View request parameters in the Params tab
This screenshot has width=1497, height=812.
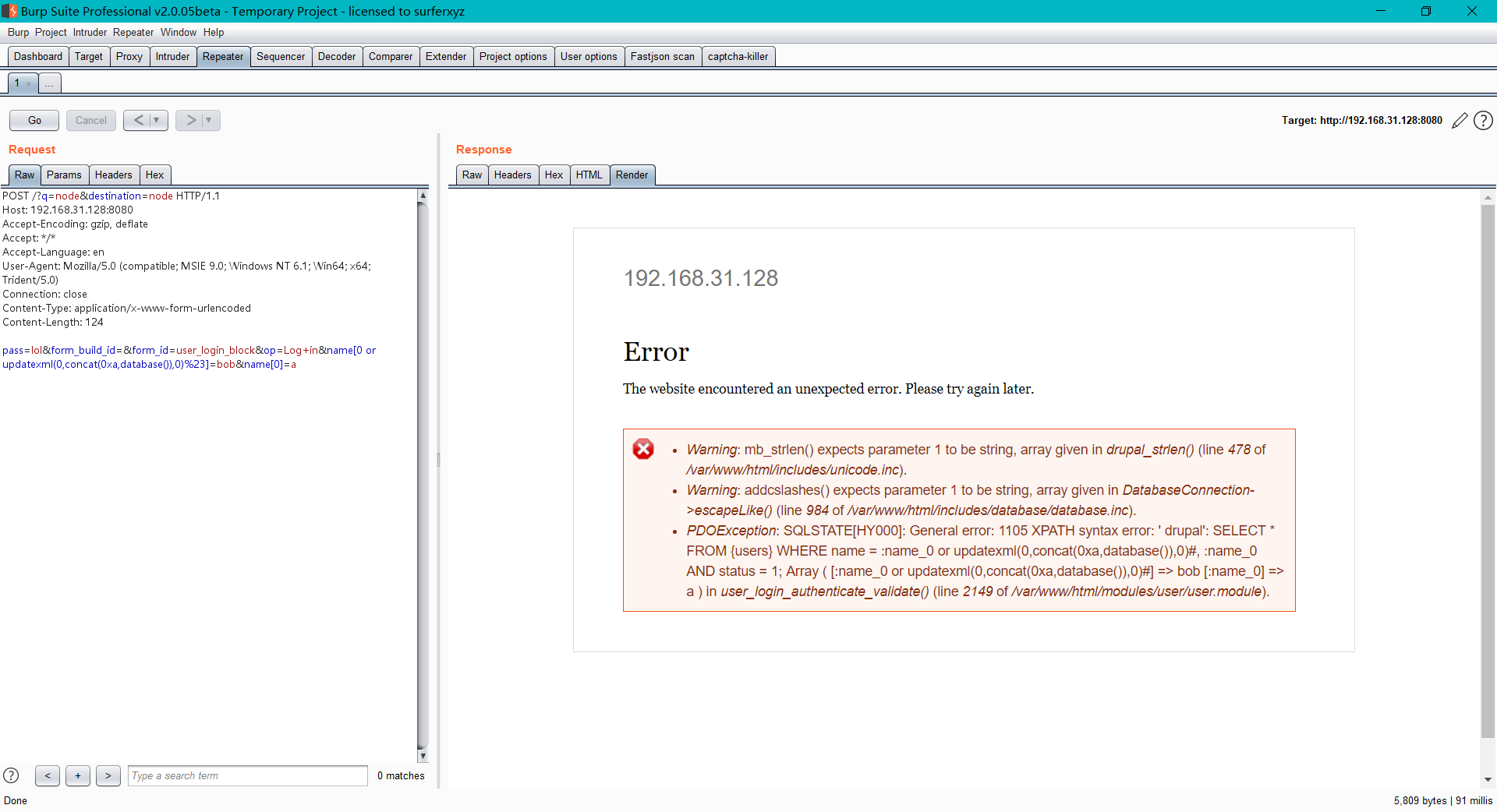pyautogui.click(x=65, y=175)
